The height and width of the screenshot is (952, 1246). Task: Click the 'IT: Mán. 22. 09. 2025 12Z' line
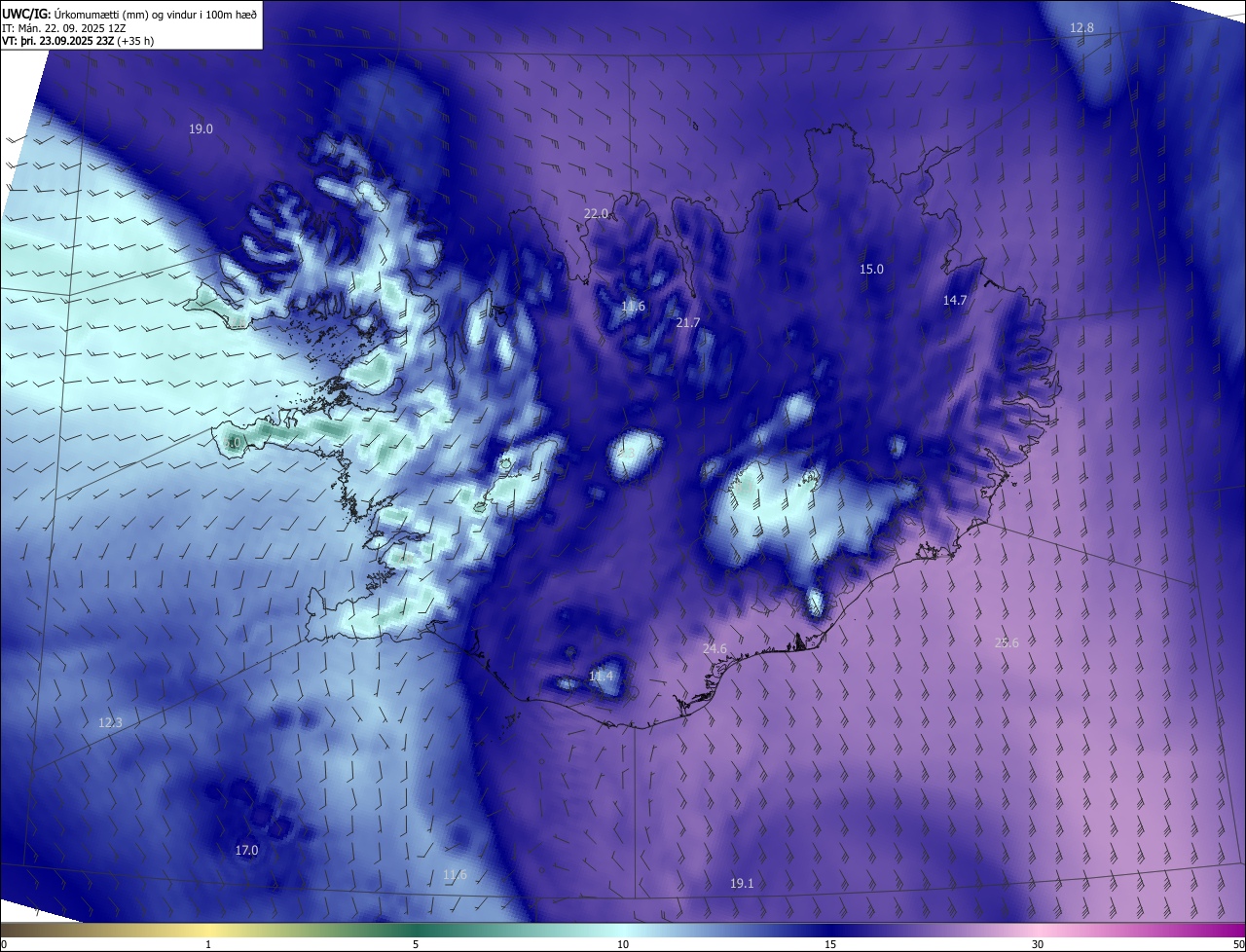[63, 28]
